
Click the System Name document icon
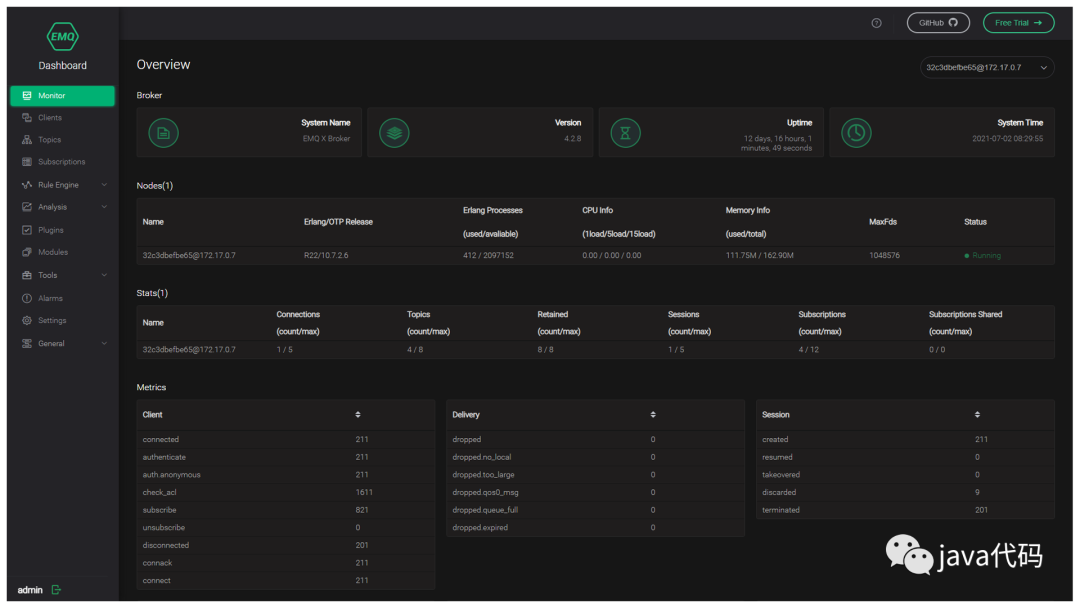click(163, 133)
